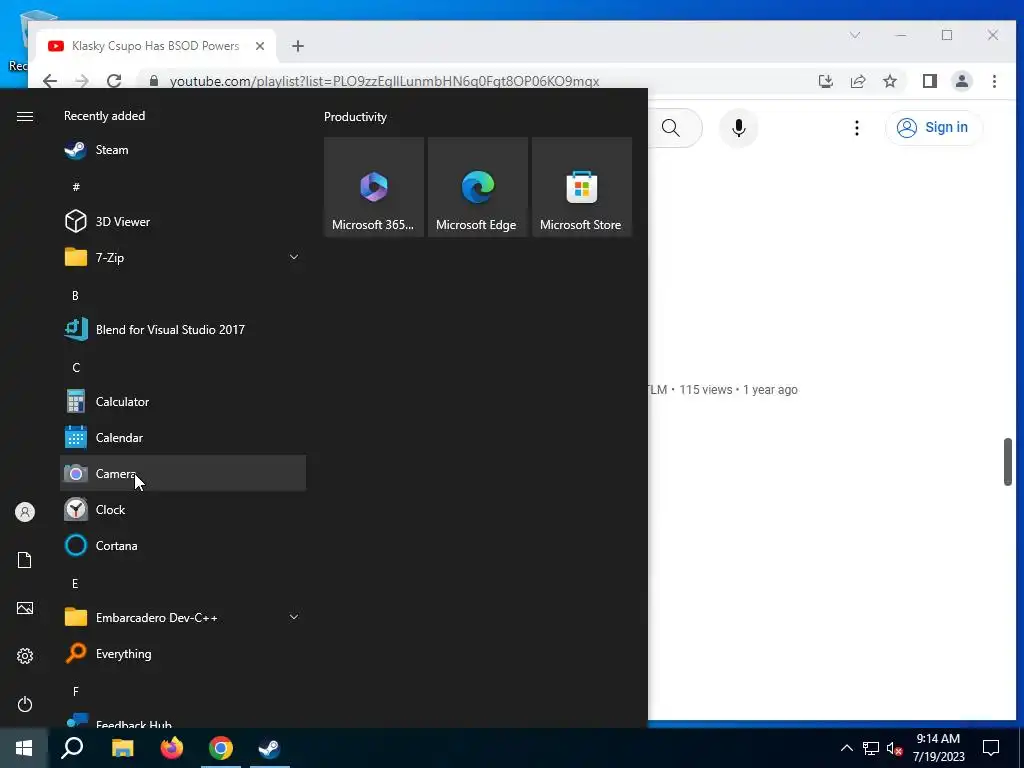Screen dimensions: 1024x768
Task: Close the Klasky Csupo browser tab
Action: (260, 46)
